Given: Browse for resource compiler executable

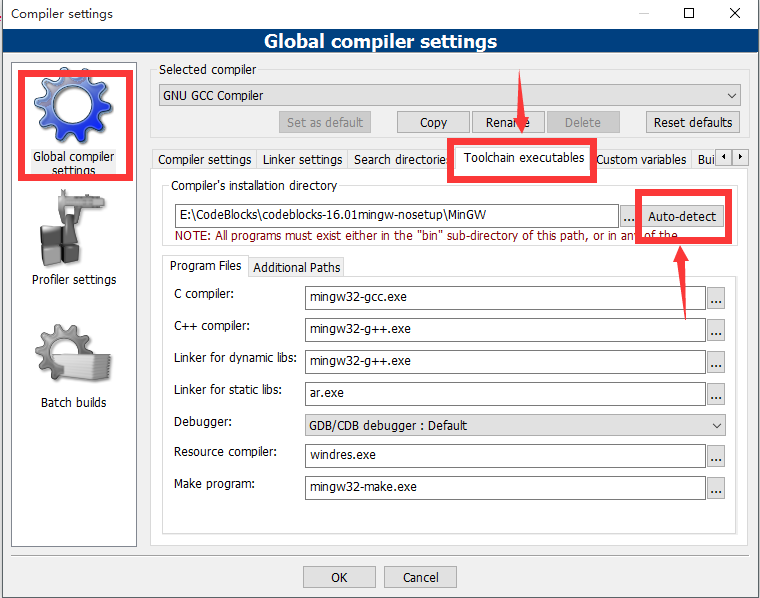Looking at the screenshot, I should (x=715, y=456).
